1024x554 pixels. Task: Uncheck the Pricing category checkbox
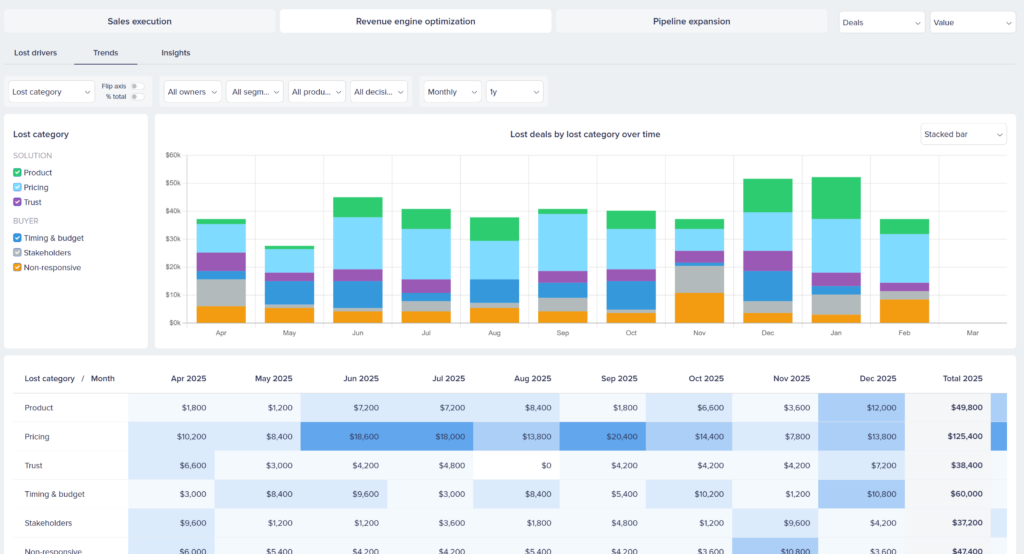(17, 188)
